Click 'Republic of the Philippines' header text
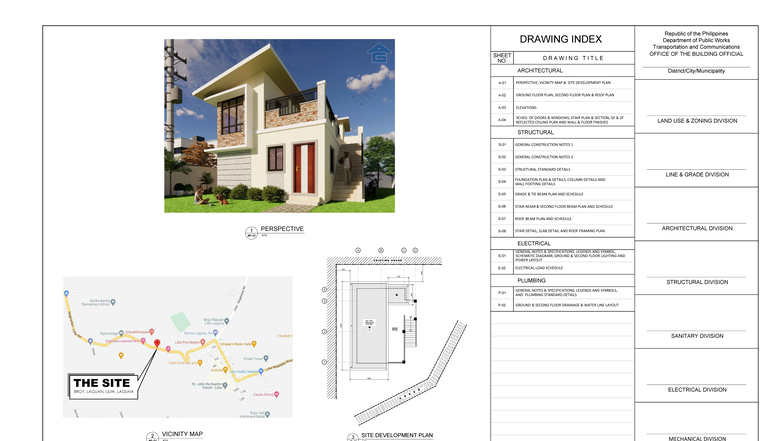 coord(696,34)
